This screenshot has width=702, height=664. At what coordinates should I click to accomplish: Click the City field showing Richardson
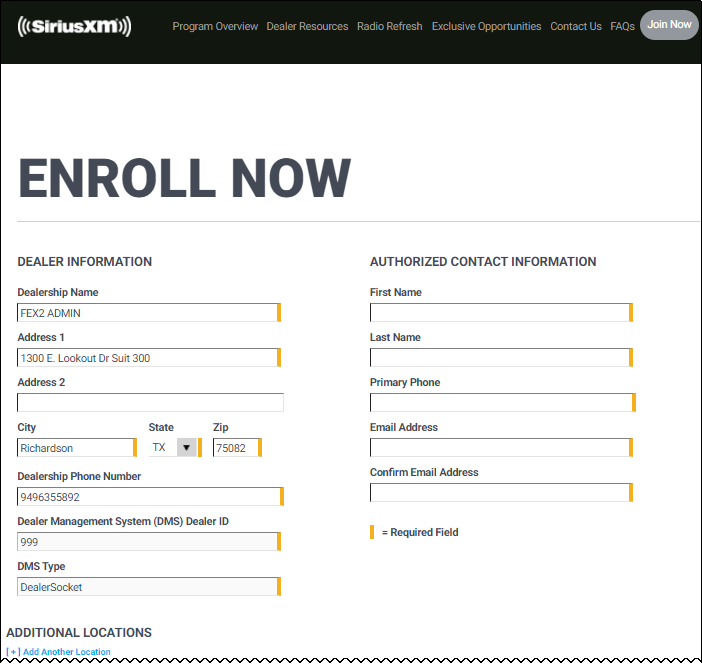coord(77,448)
